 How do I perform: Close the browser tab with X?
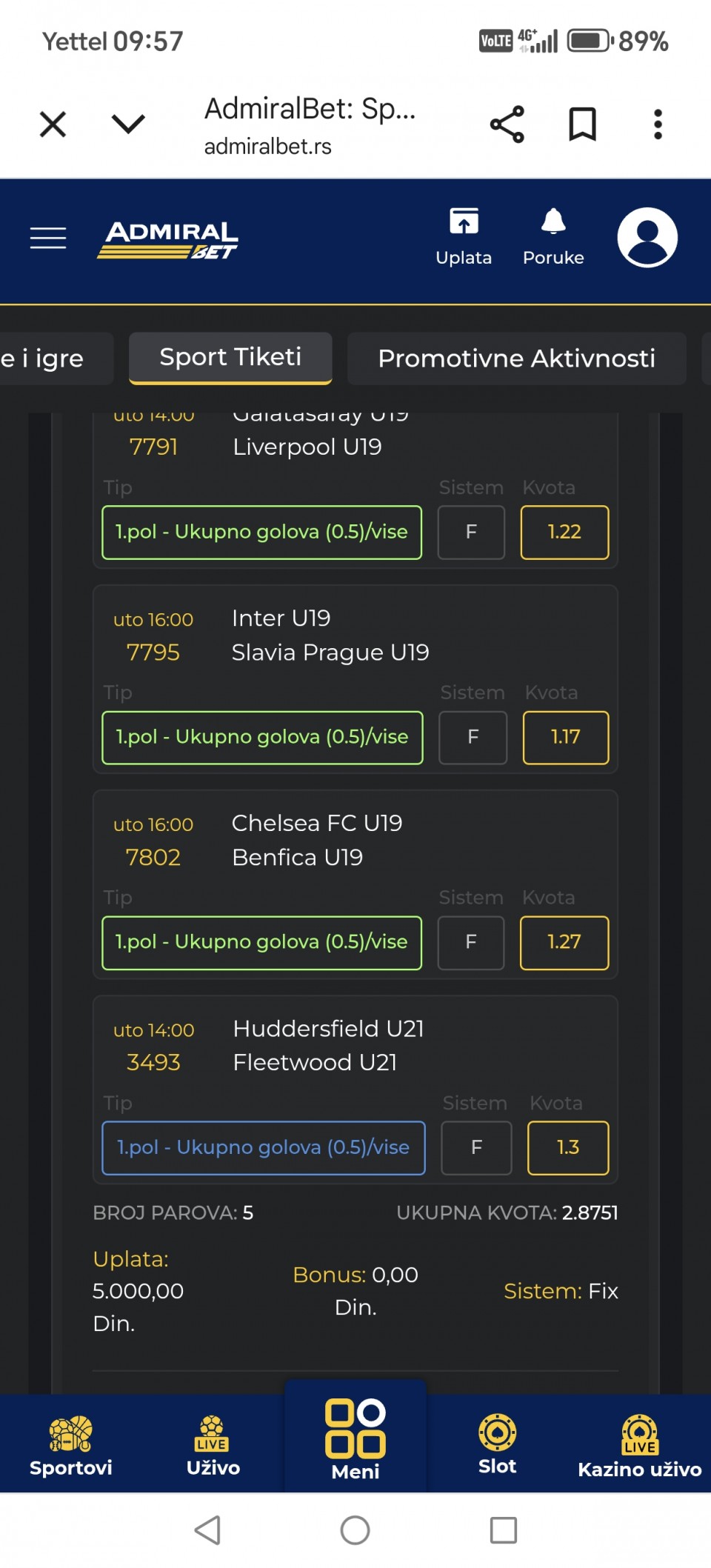coord(53,124)
